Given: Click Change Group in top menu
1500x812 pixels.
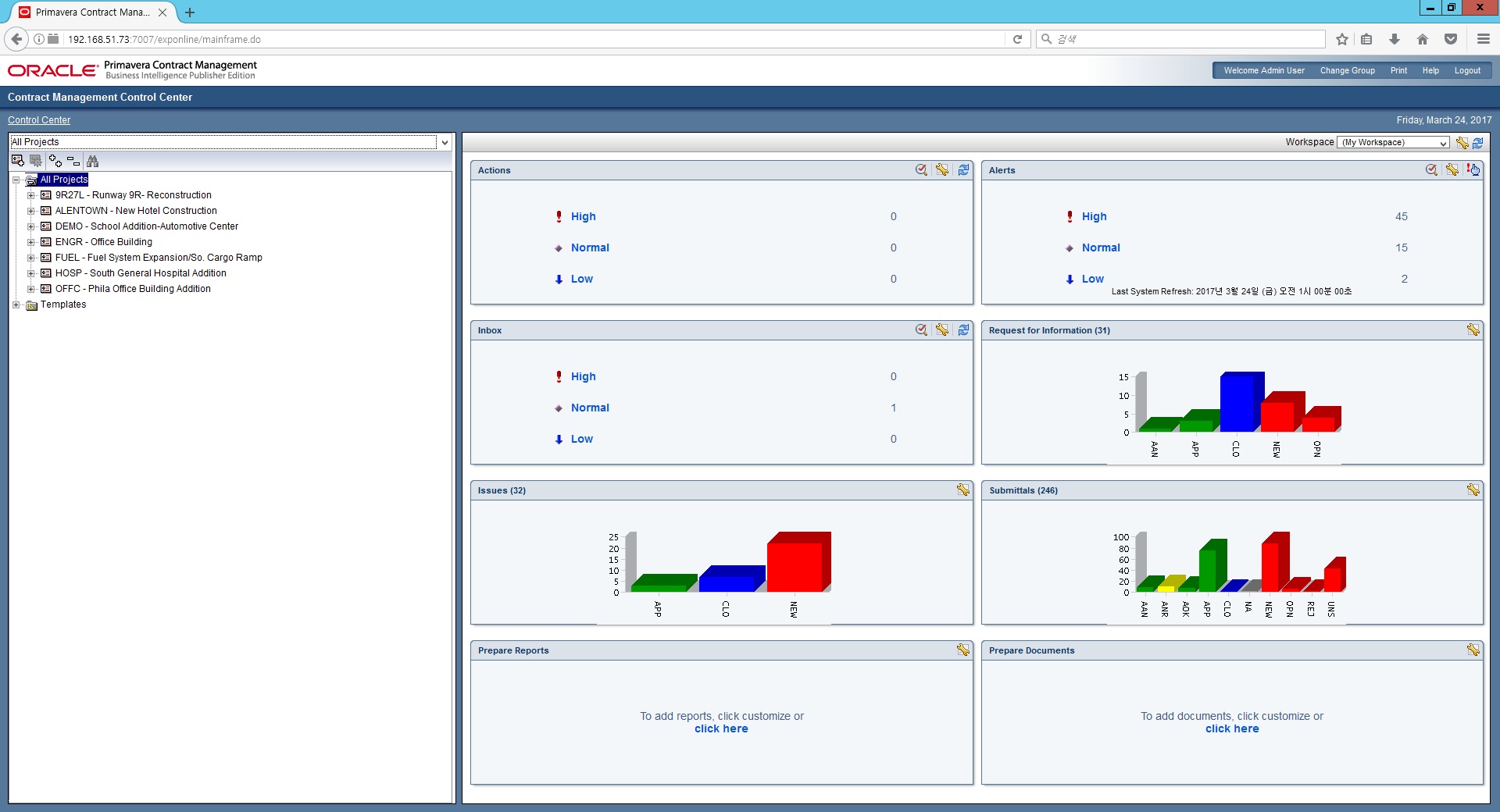Looking at the screenshot, I should pos(1347,70).
